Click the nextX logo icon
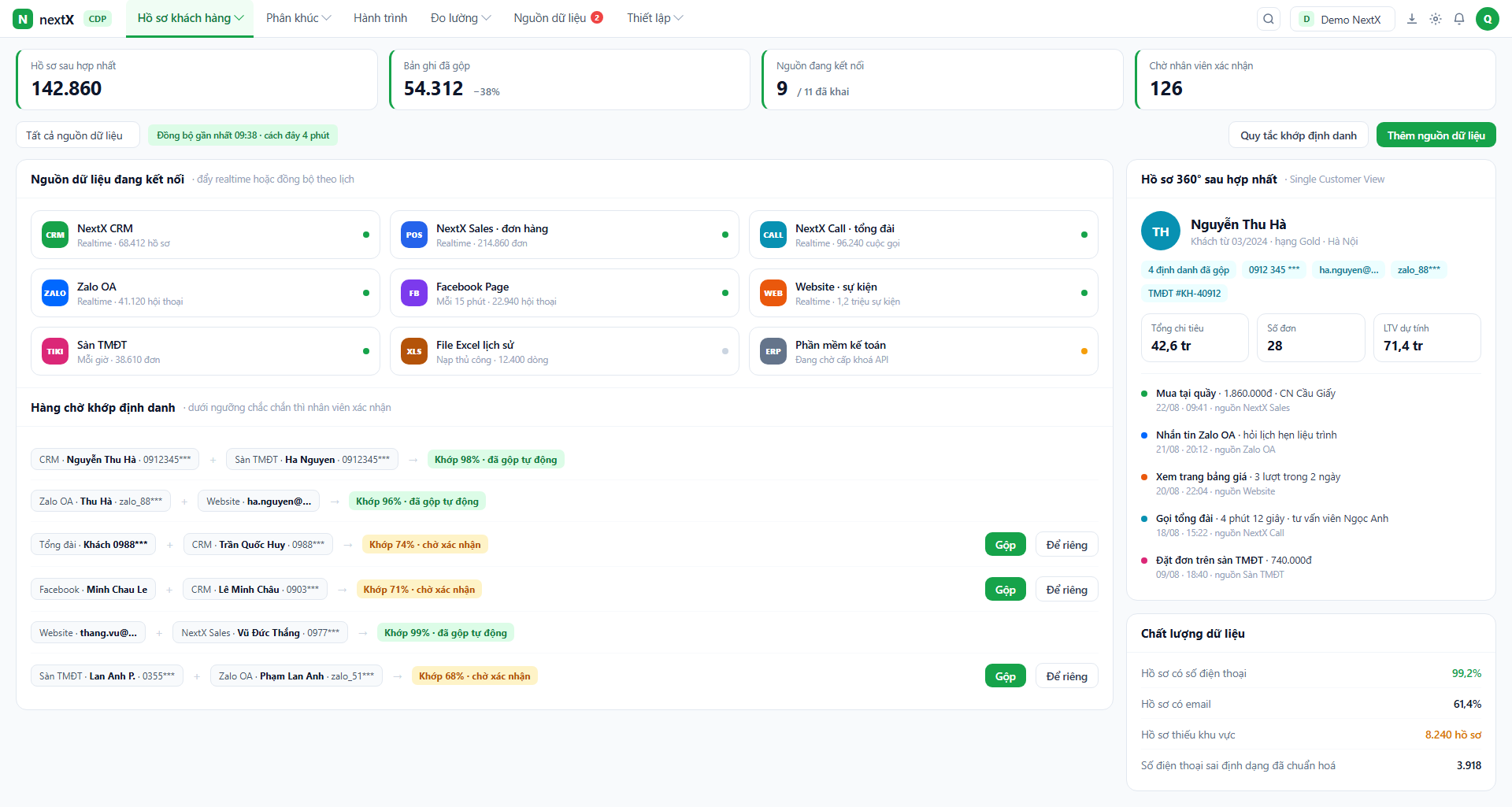Viewport: 1512px width, 807px height. click(23, 19)
